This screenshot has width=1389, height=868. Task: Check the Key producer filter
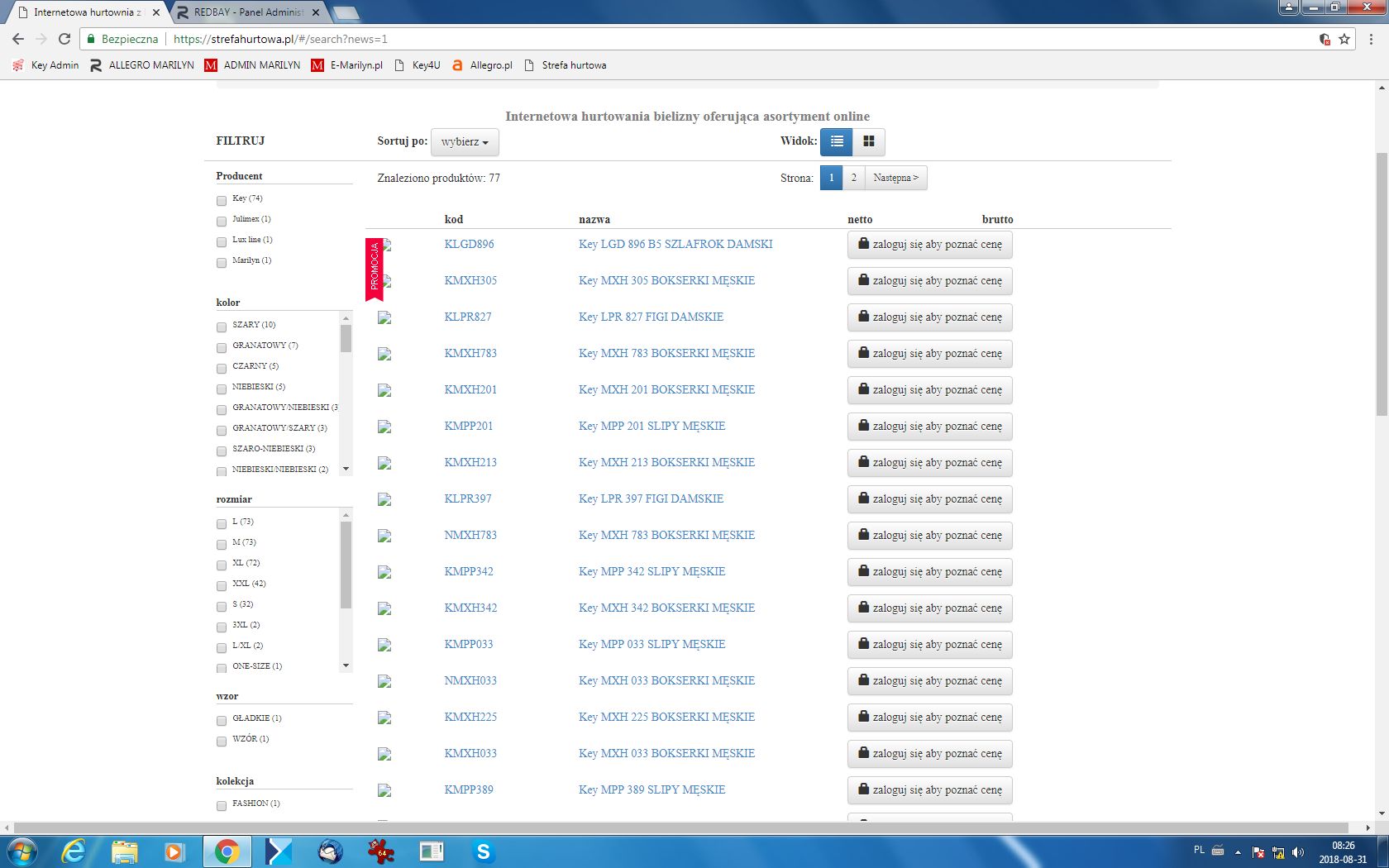pos(222,200)
